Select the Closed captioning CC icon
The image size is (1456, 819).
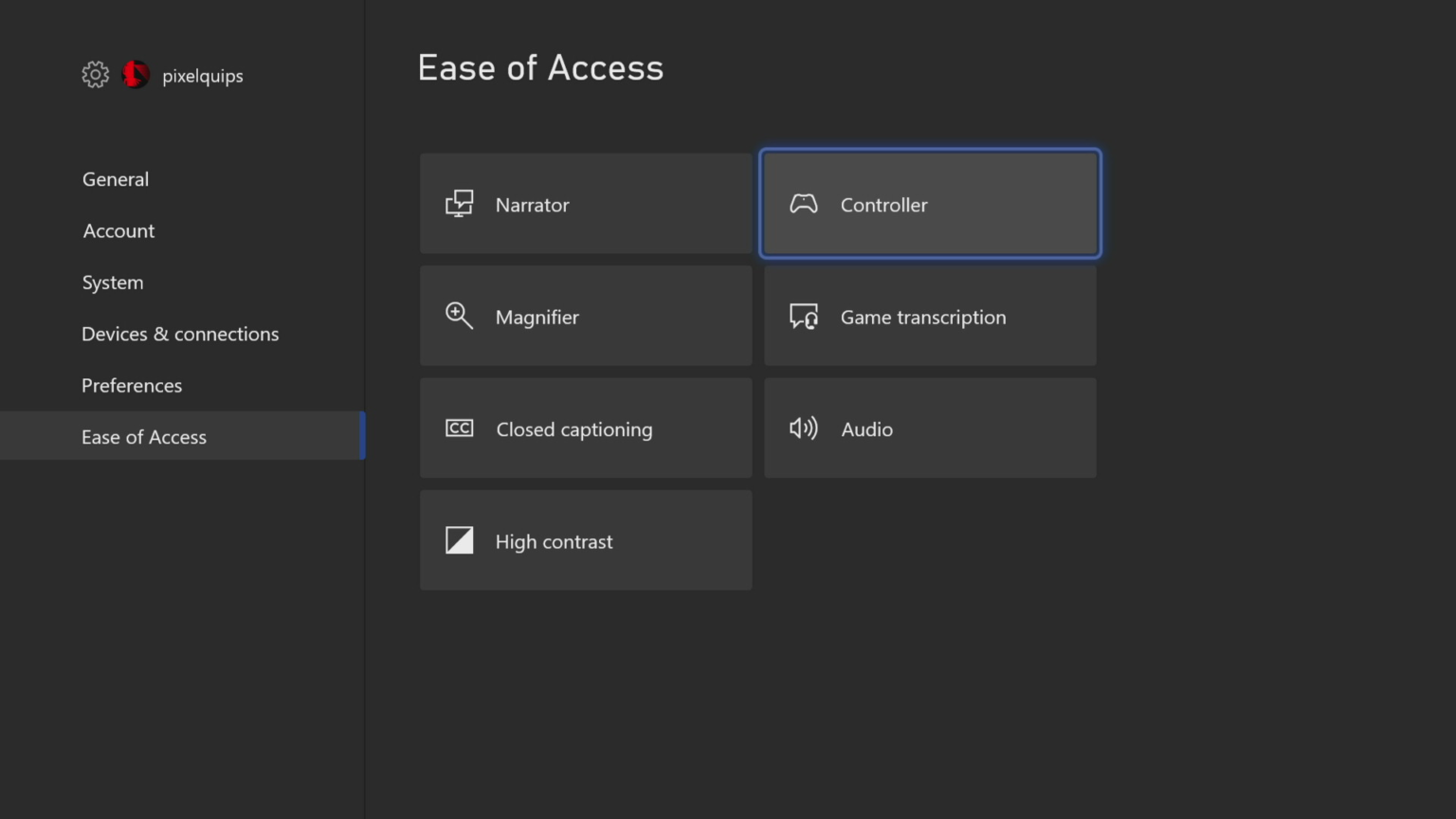click(x=459, y=428)
